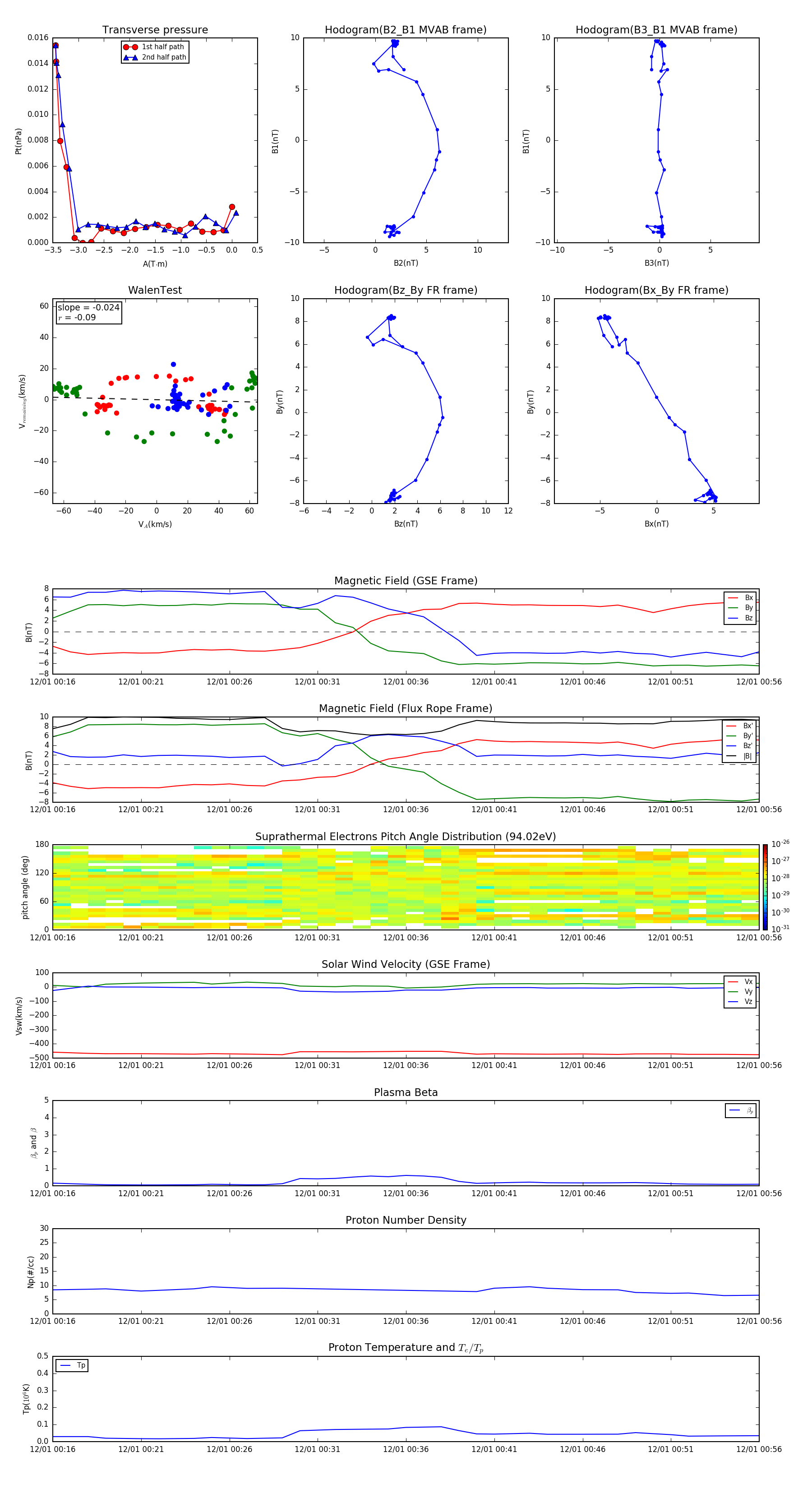
Task: Click the 'Vremaining(km/s)' y-axis label
Action: (22, 401)
